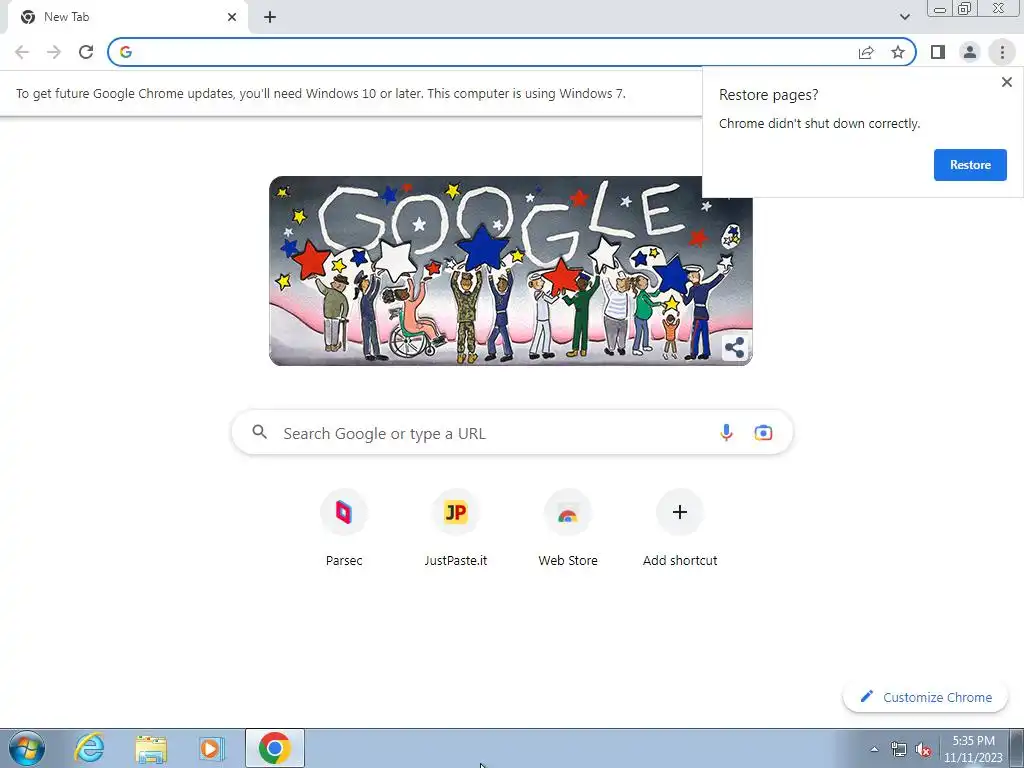Show hidden tray icons arrow
Viewport: 1024px width, 768px height.
[874, 749]
